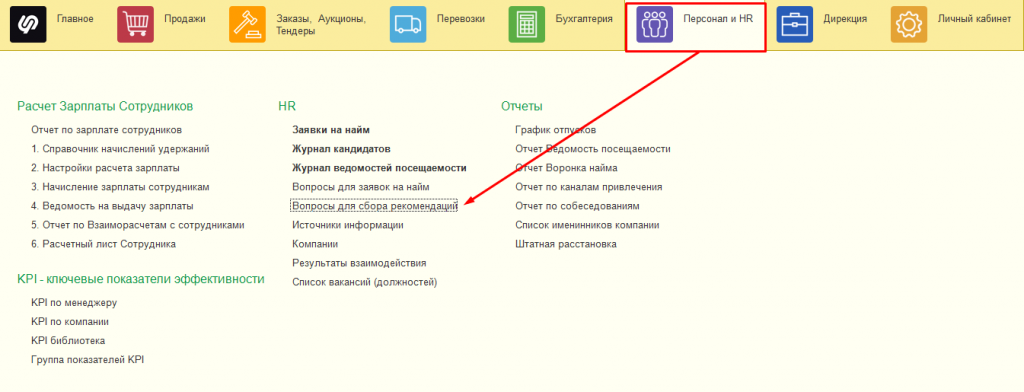Open 6. Расчетный лист Сотрудника
The height and width of the screenshot is (392, 1024).
click(103, 244)
